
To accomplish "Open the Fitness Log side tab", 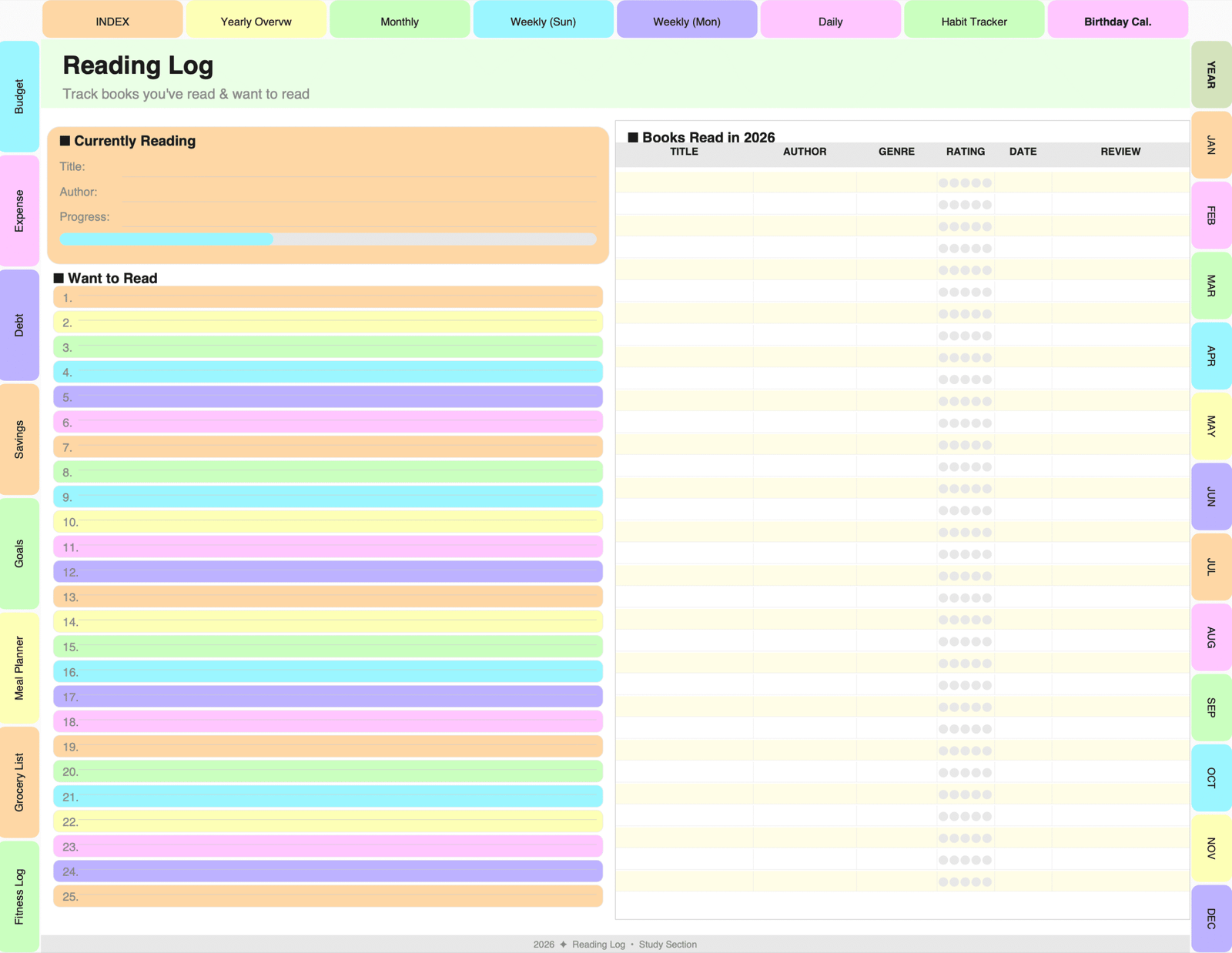I will [x=19, y=896].
